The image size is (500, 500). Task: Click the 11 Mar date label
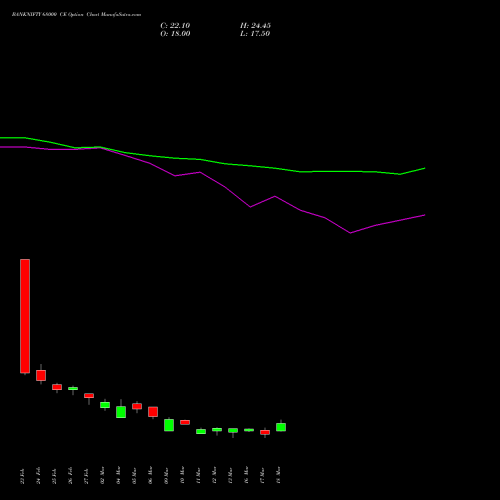point(198,475)
